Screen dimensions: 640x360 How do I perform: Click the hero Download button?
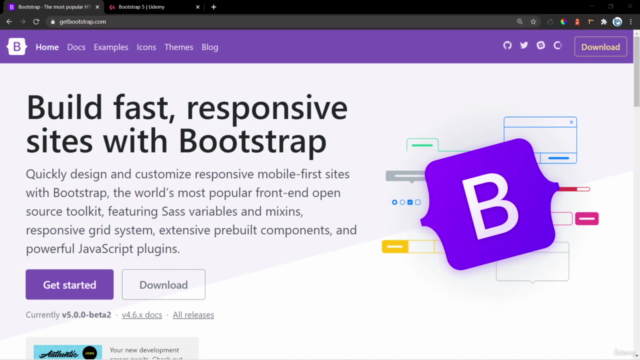(164, 284)
